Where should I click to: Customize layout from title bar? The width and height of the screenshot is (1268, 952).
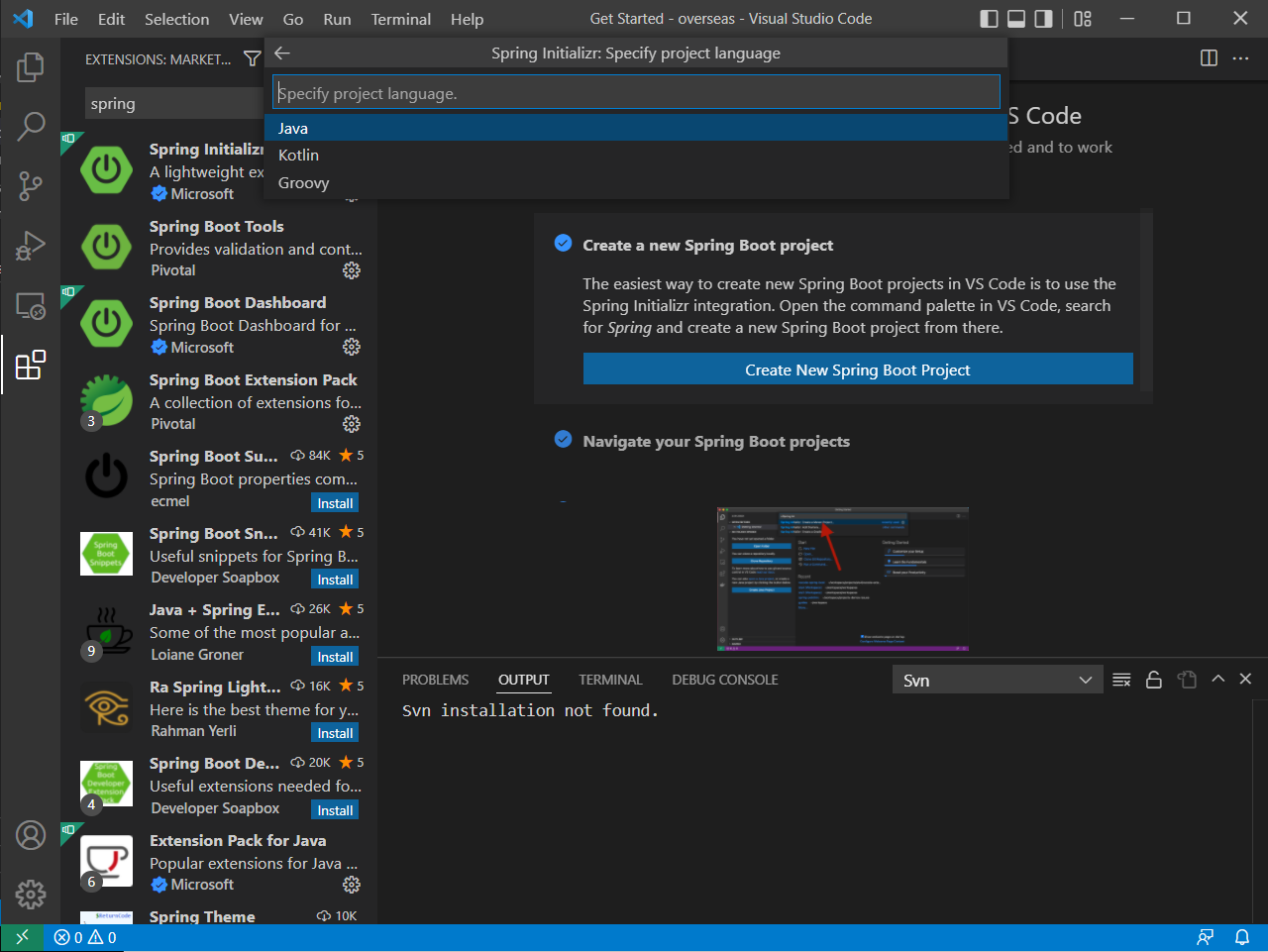tap(1083, 19)
